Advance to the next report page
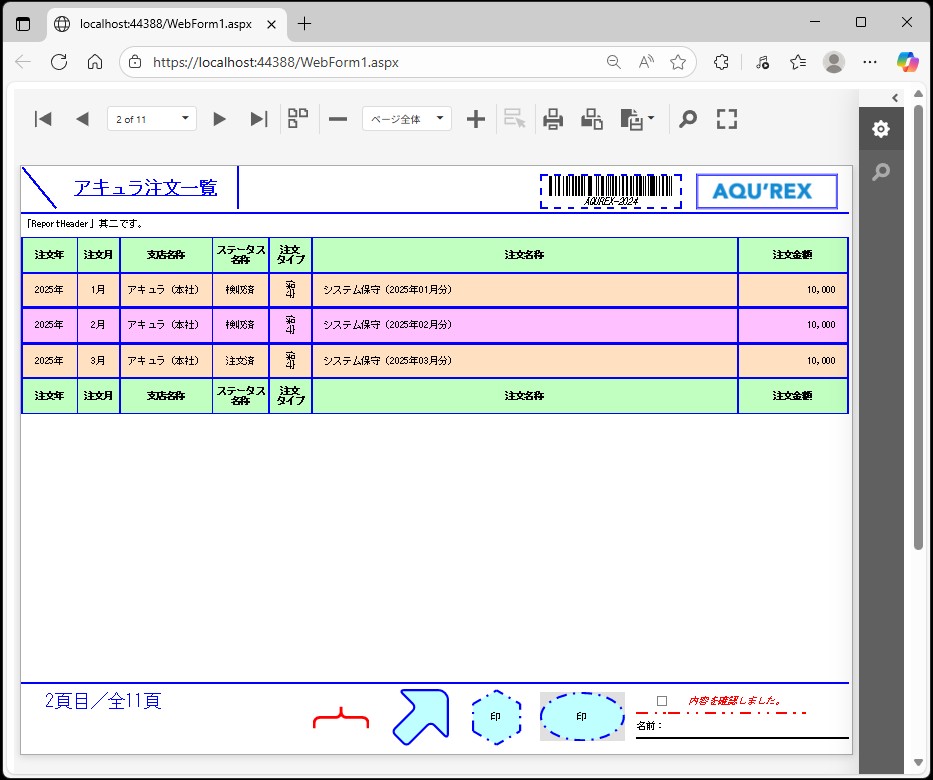Viewport: 933px width, 780px height. (x=220, y=120)
